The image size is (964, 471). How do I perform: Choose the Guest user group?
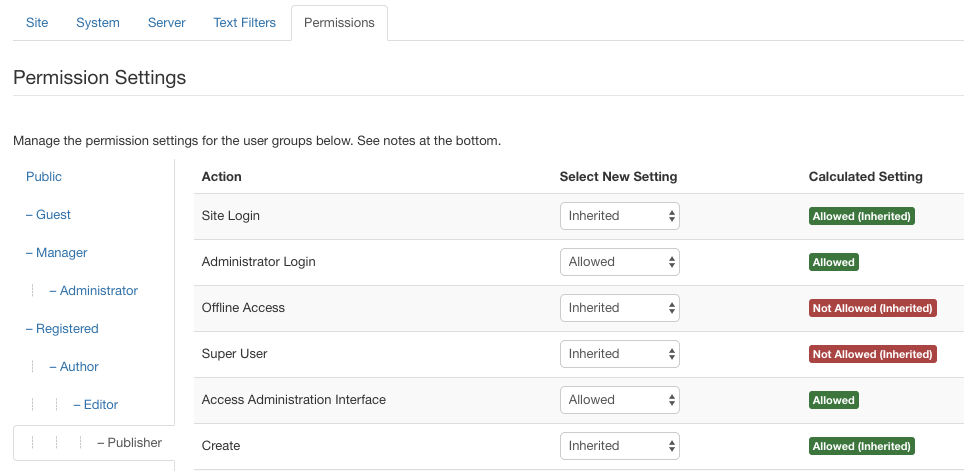pos(53,215)
